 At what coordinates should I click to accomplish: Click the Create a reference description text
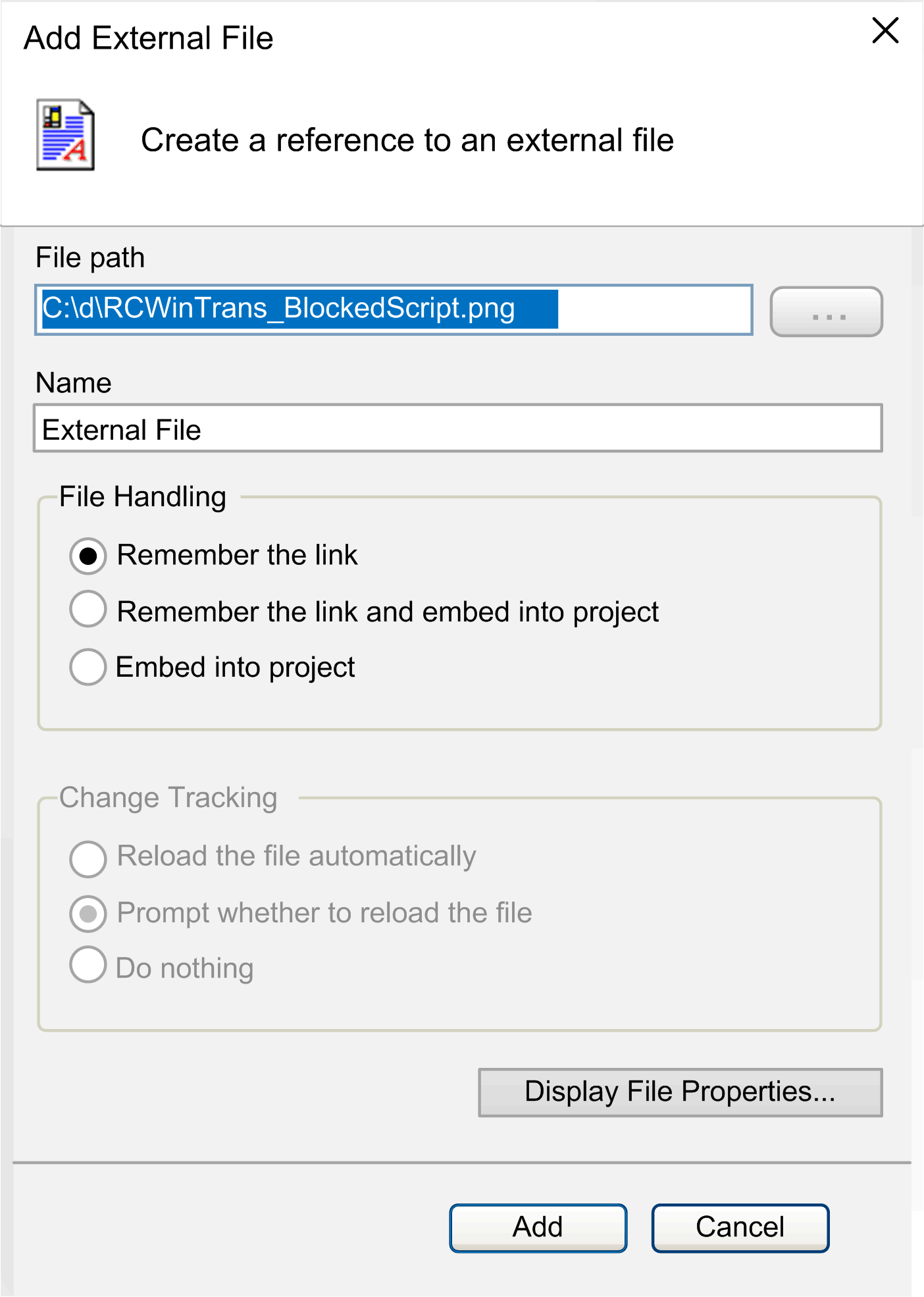click(407, 140)
